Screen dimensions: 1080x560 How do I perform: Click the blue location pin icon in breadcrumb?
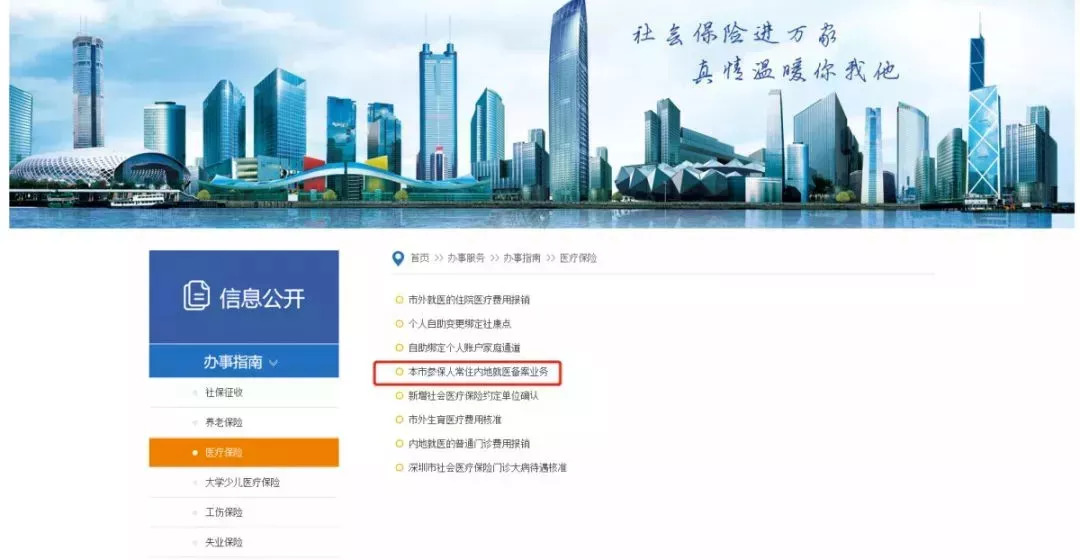397,258
